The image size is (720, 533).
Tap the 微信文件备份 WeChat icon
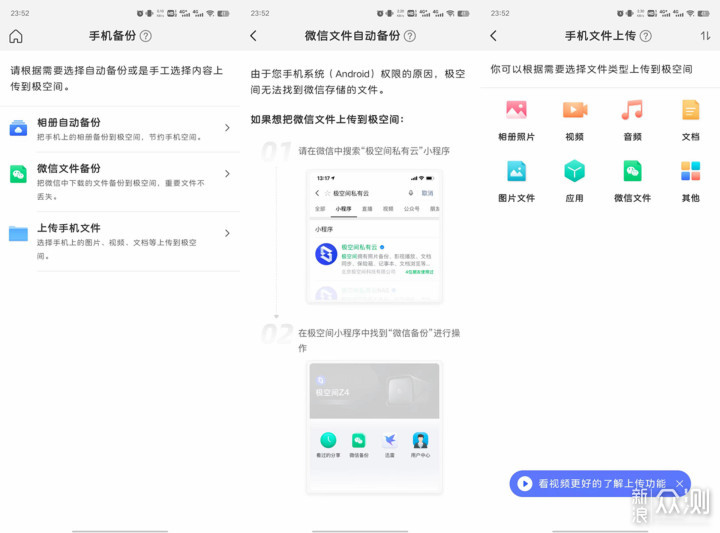tap(18, 174)
